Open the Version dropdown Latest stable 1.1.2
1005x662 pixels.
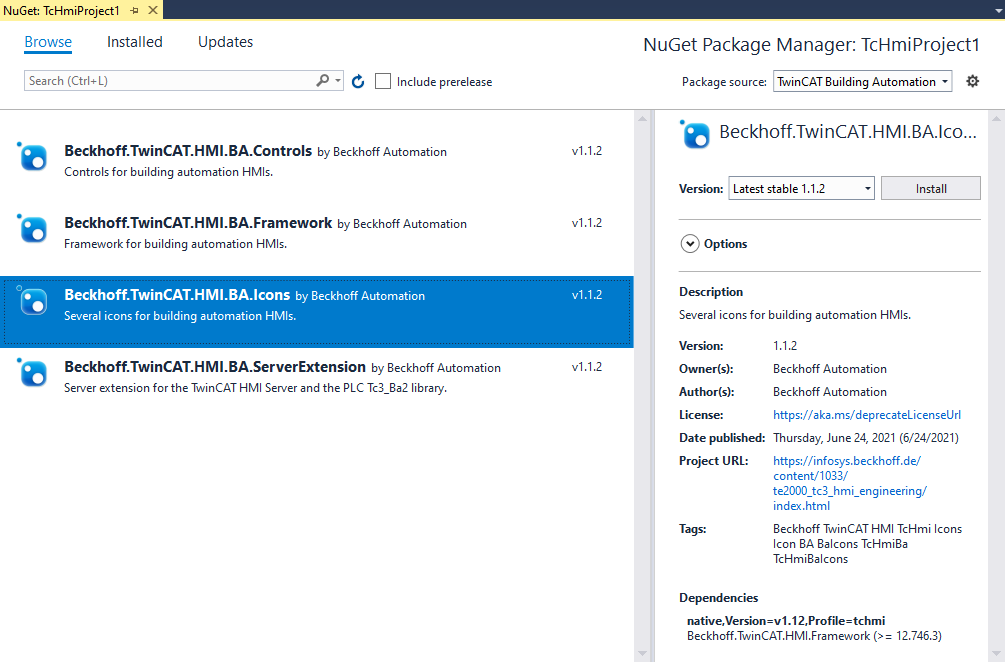801,188
